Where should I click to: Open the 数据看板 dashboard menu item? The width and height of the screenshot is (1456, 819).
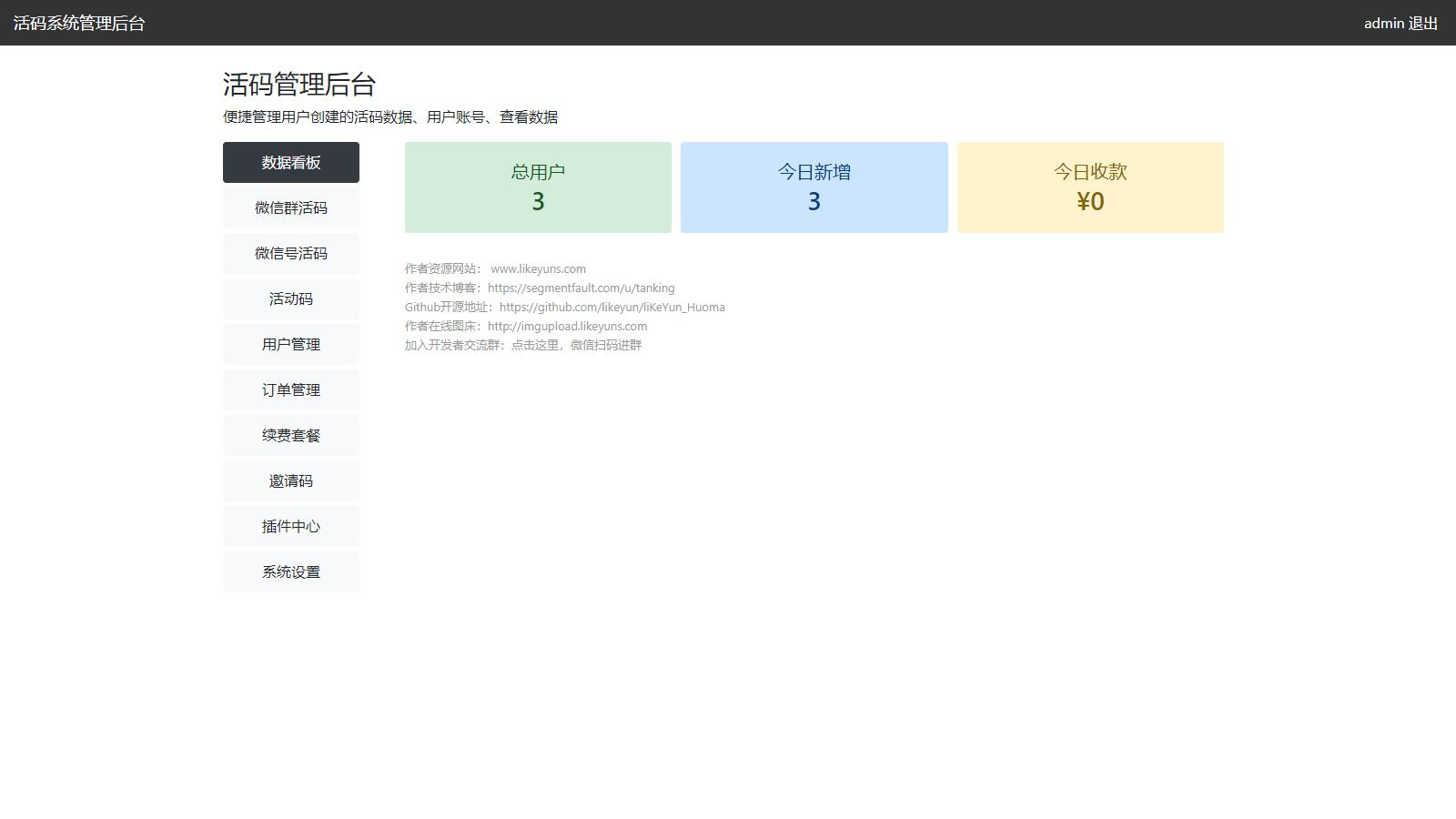(x=291, y=162)
